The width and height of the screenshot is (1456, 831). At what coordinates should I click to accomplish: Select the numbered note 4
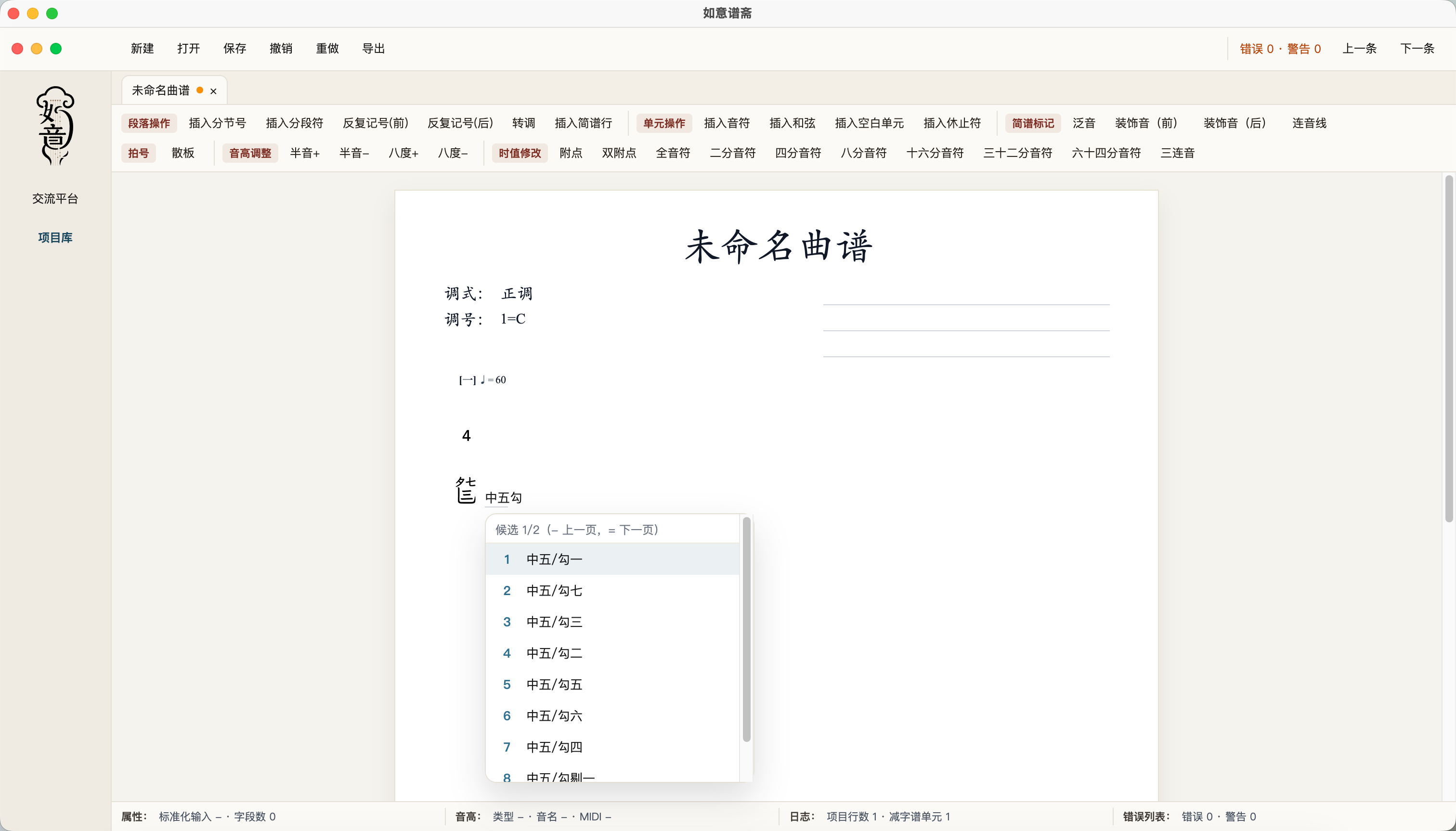point(466,436)
